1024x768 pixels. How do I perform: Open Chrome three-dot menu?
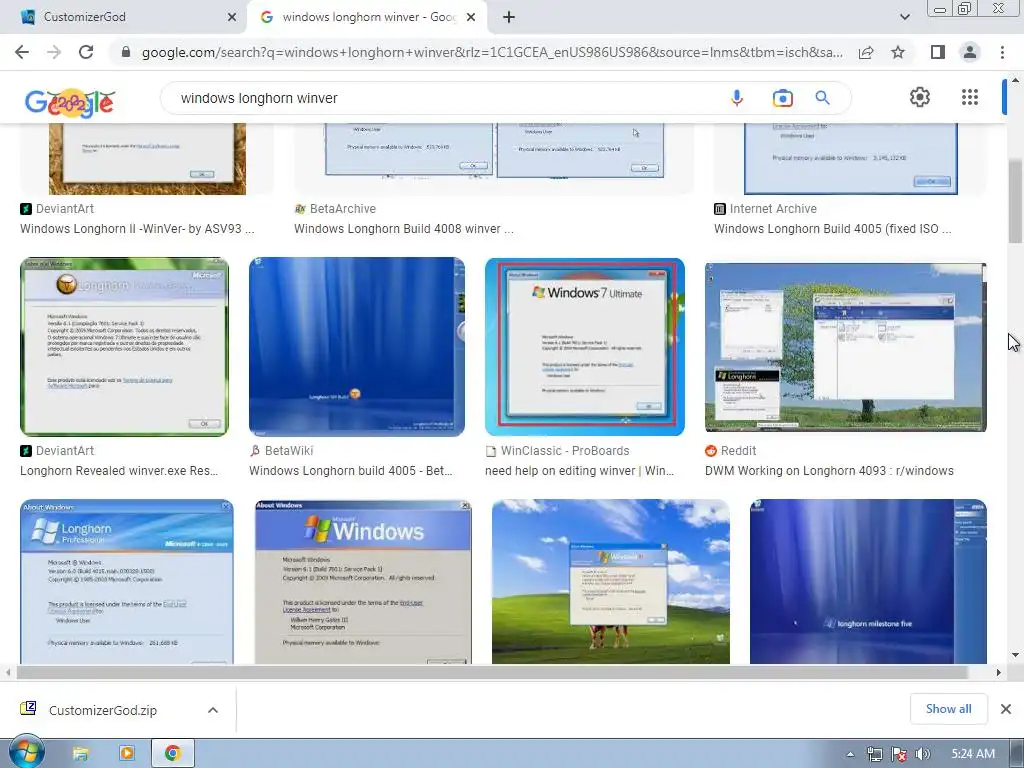[x=1002, y=52]
